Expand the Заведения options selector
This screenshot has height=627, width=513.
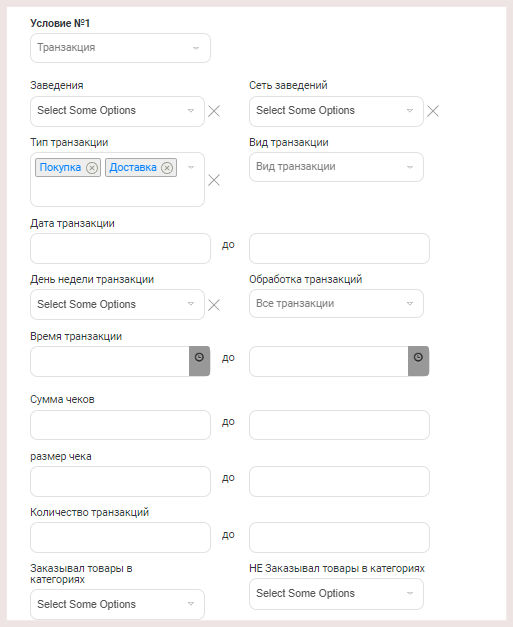(x=117, y=111)
